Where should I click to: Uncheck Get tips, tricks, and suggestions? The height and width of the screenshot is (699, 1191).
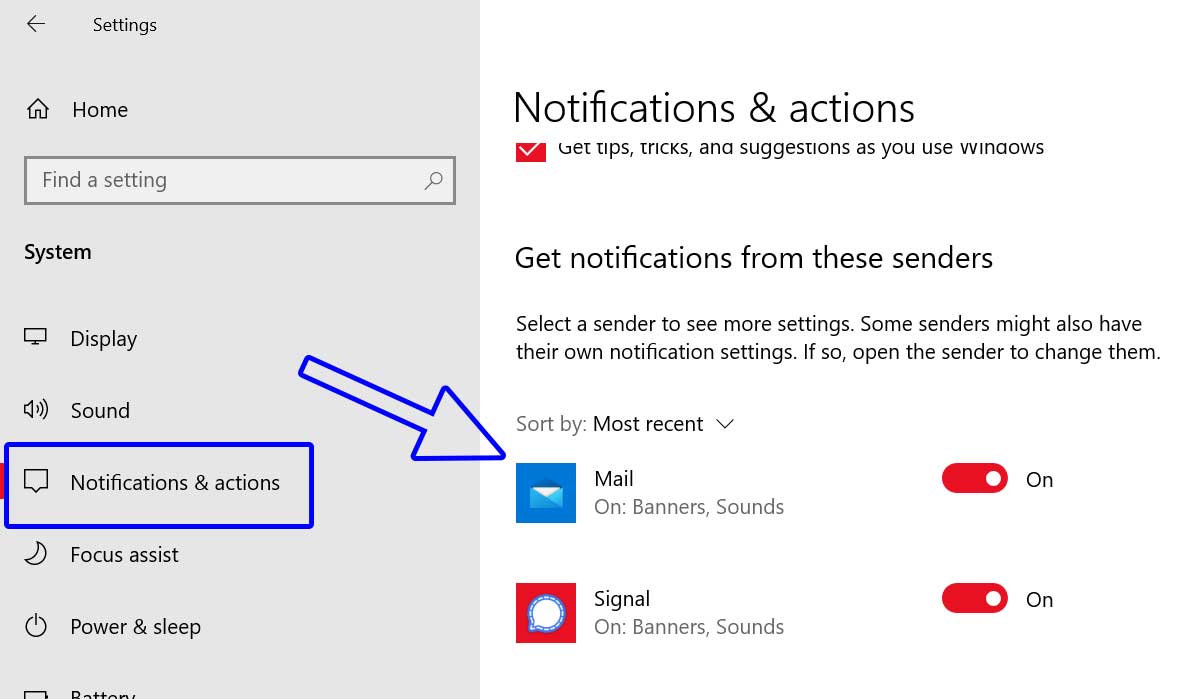[530, 149]
